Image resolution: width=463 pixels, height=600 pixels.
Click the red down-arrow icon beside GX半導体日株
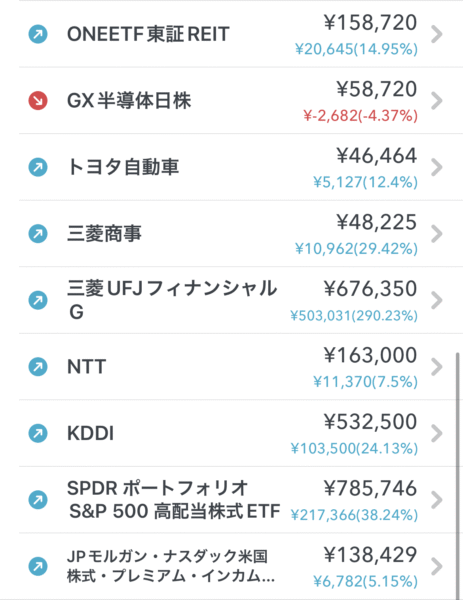(38, 101)
